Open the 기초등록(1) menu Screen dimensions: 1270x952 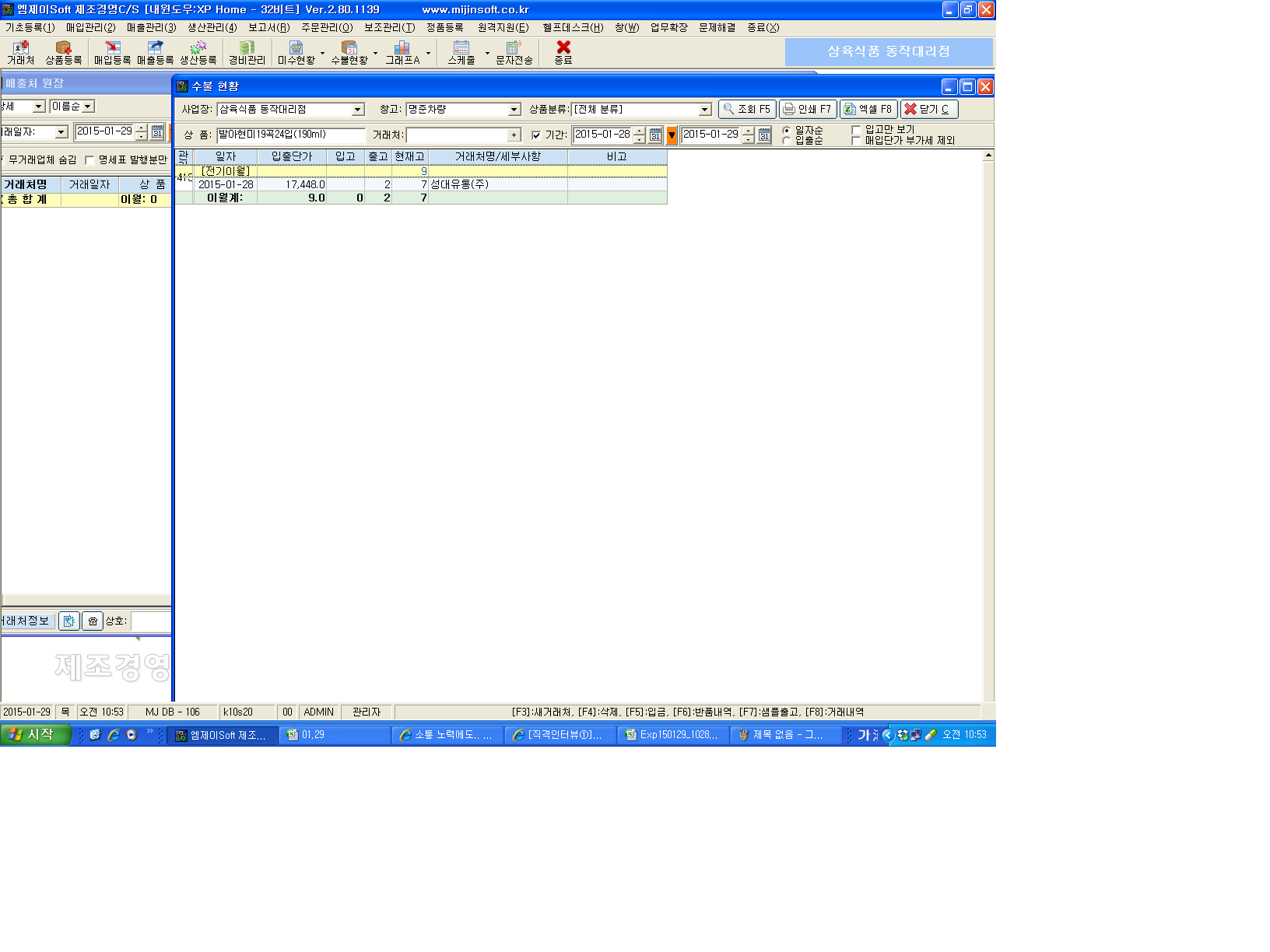(30, 27)
